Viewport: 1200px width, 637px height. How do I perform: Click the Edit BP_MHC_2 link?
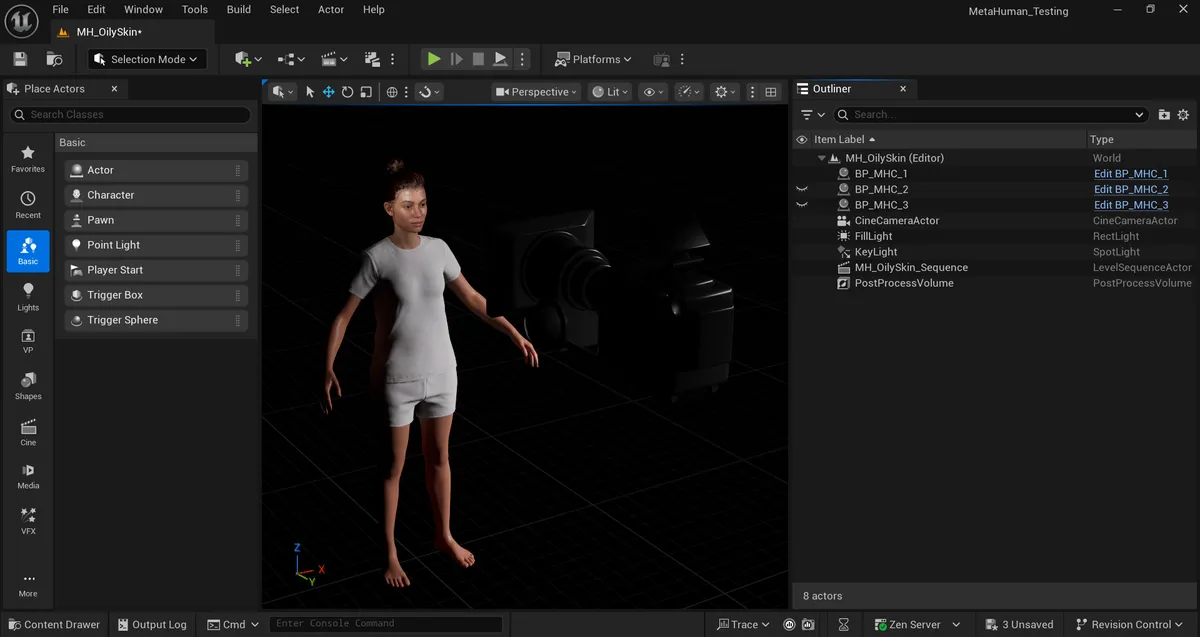coord(1130,189)
